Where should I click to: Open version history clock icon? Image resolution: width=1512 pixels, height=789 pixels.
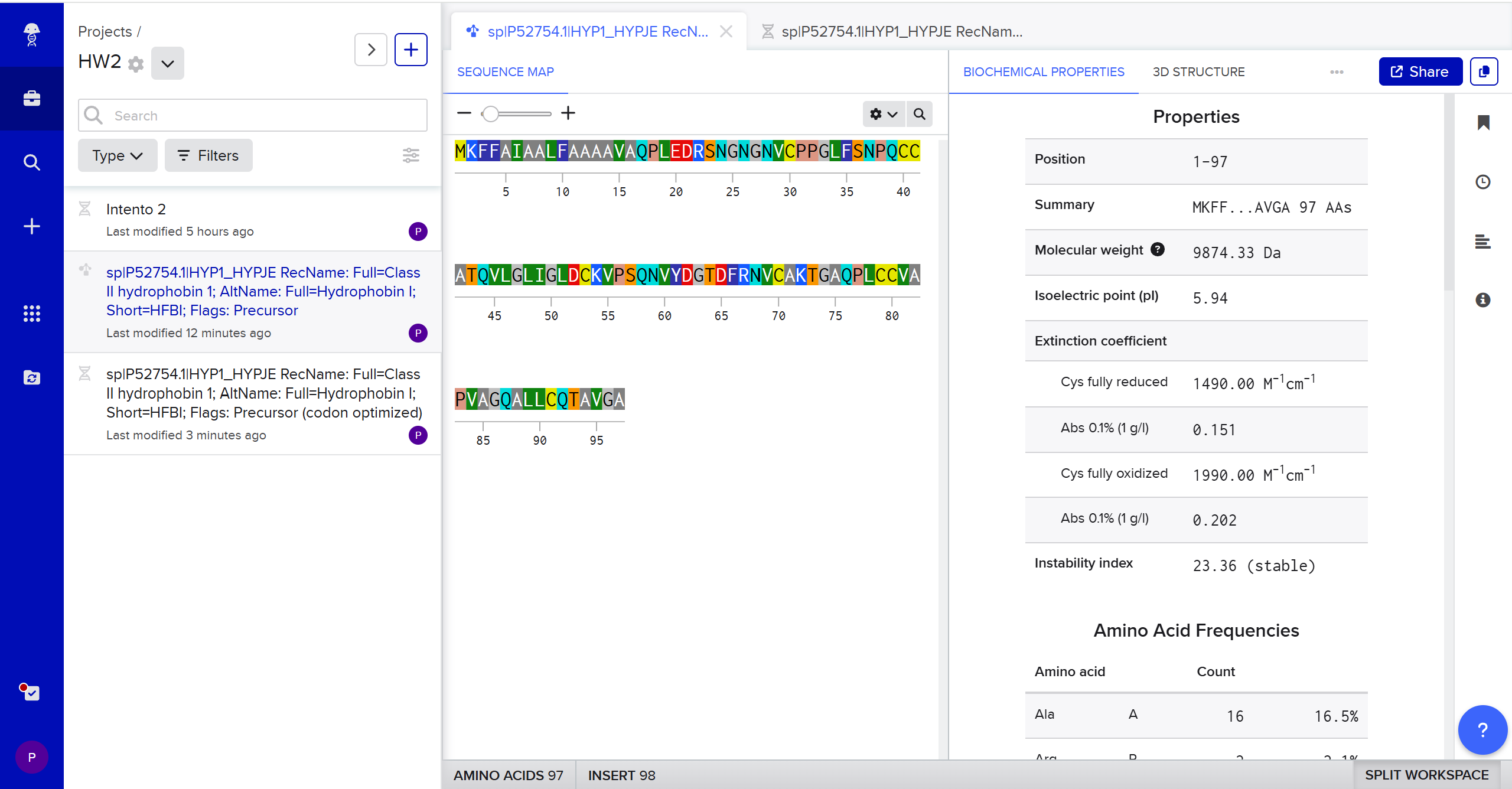coord(1483,182)
